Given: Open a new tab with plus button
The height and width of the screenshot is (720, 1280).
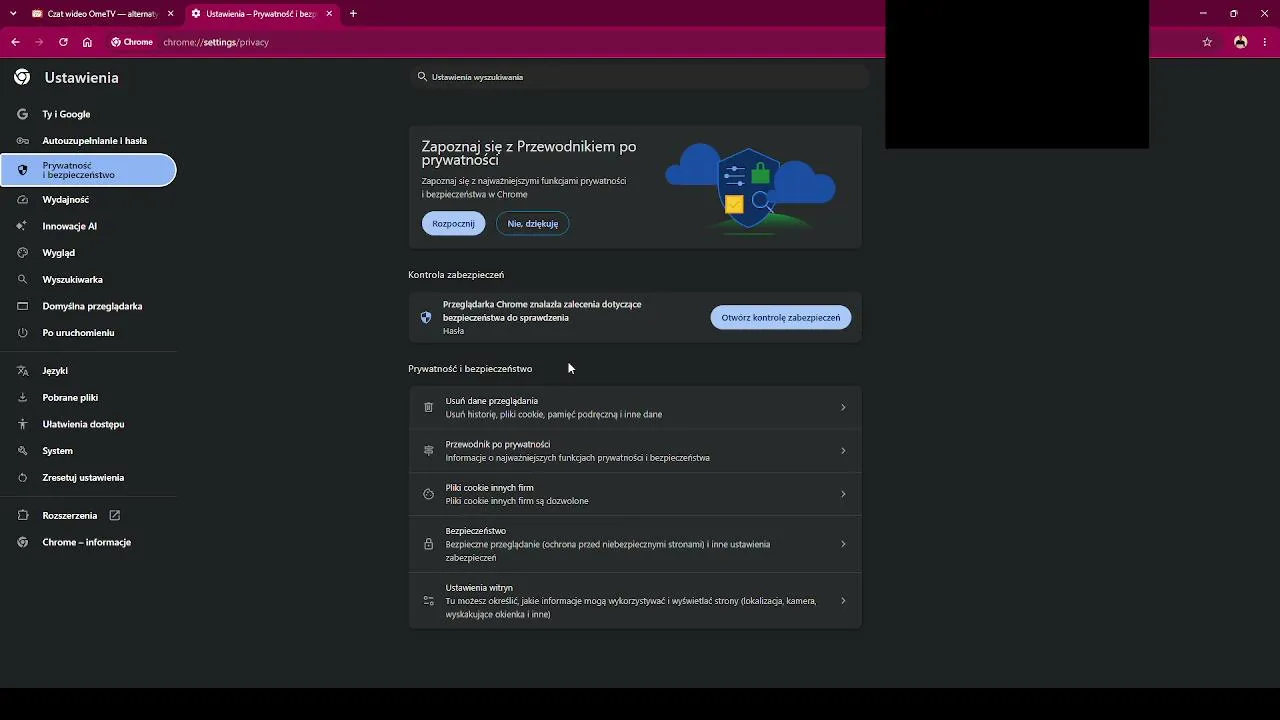Looking at the screenshot, I should (353, 14).
